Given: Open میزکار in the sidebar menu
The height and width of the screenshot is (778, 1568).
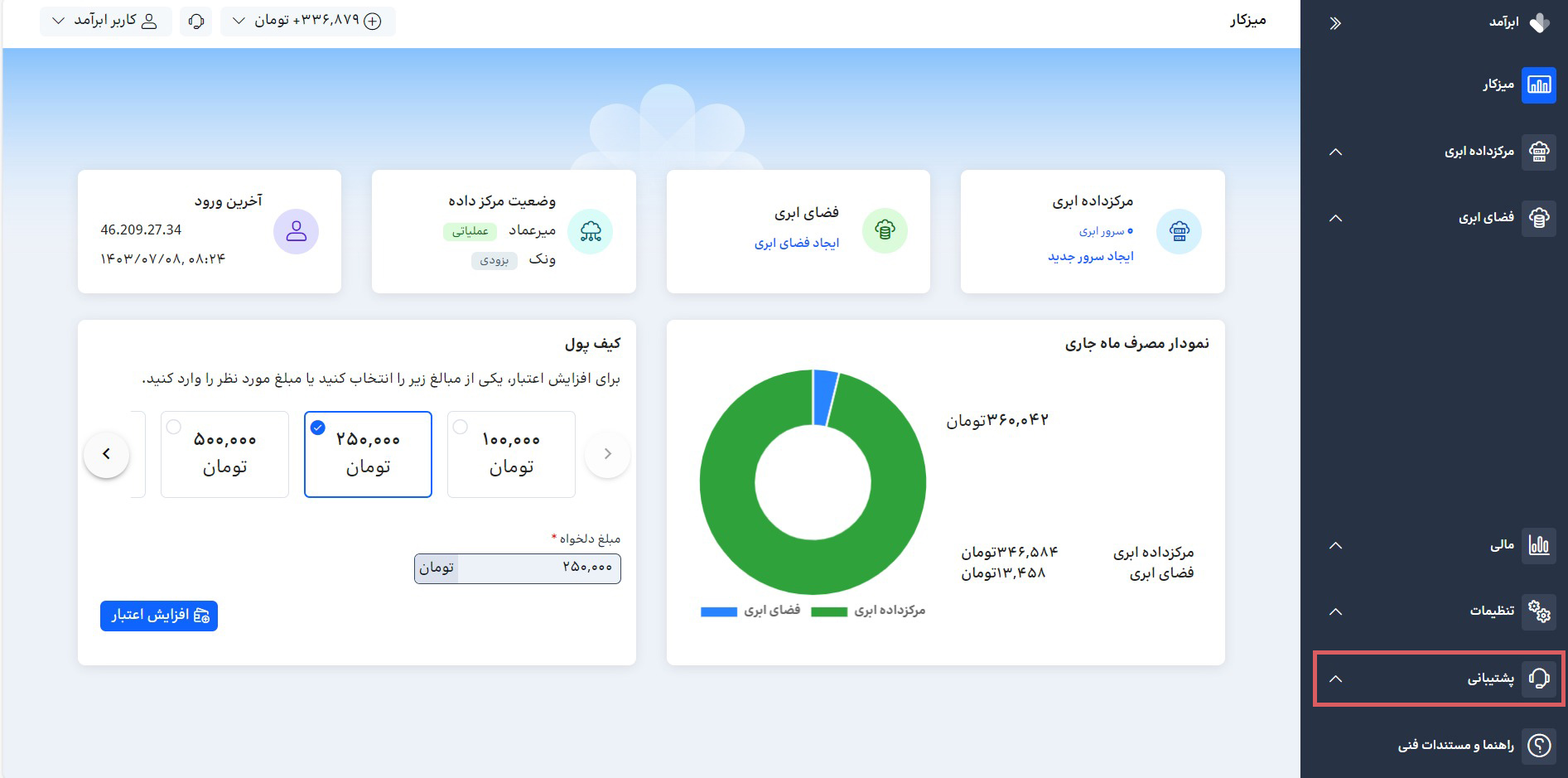Looking at the screenshot, I should tap(1498, 85).
